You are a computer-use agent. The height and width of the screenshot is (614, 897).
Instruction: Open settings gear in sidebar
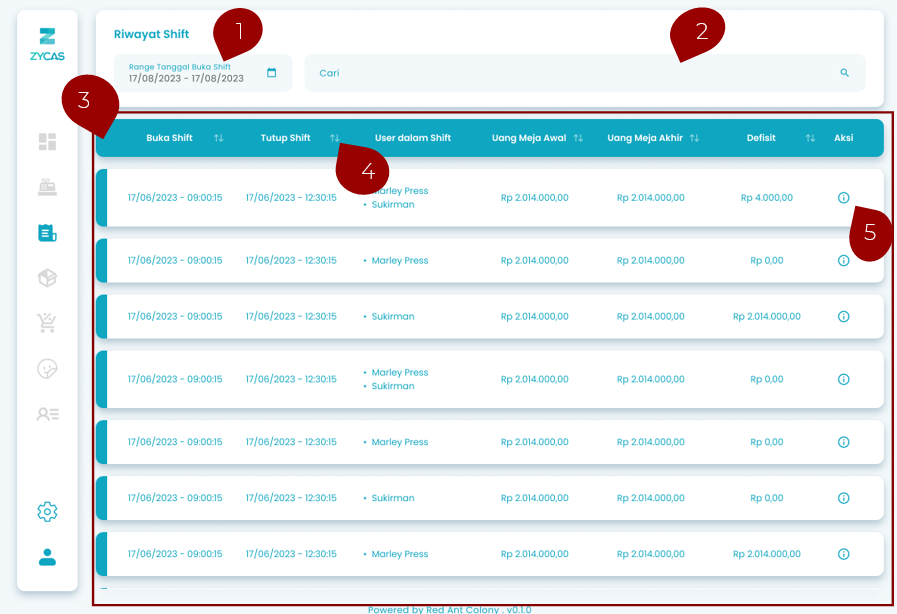(x=47, y=512)
